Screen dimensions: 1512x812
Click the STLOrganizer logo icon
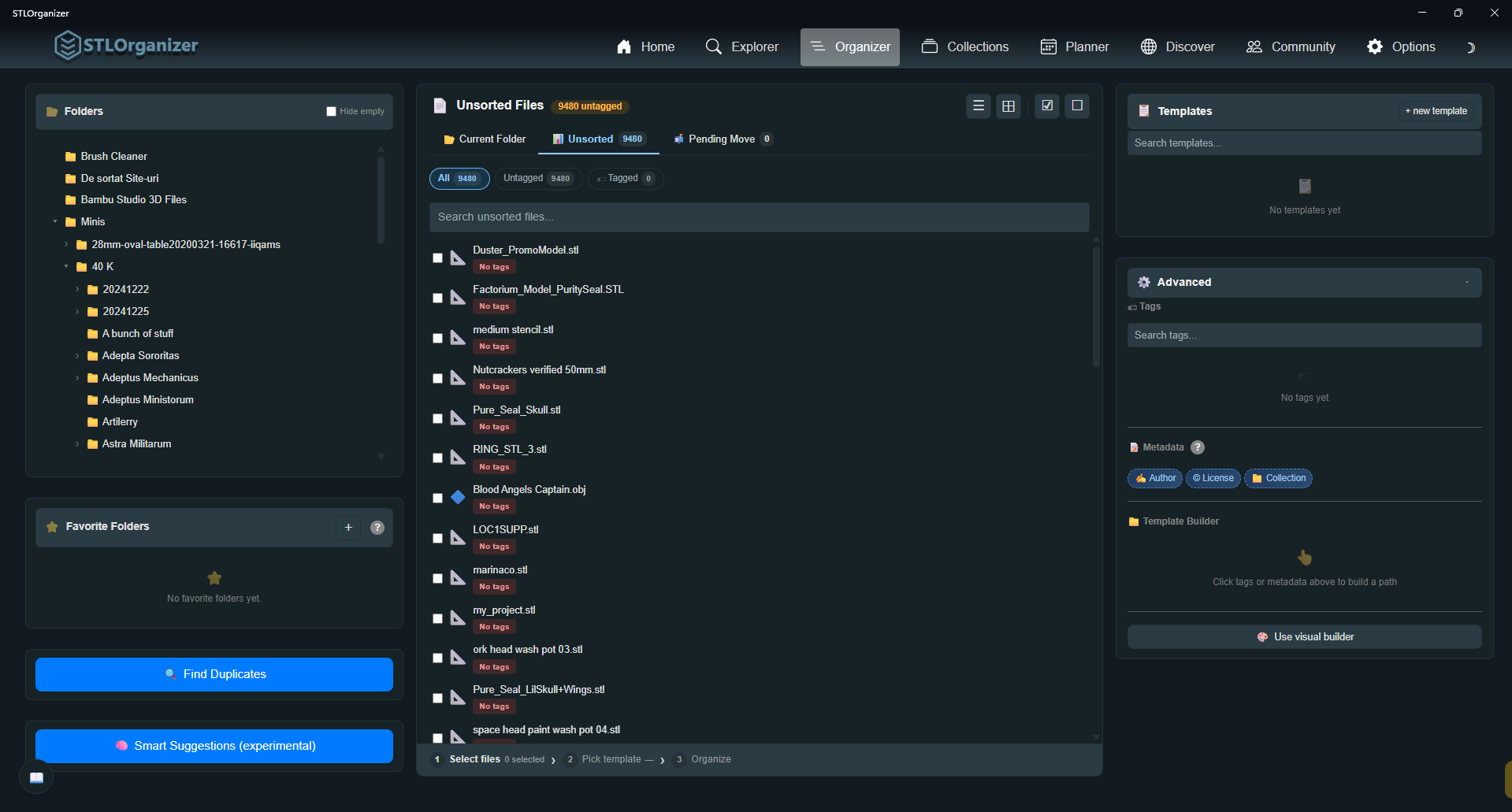(68, 46)
